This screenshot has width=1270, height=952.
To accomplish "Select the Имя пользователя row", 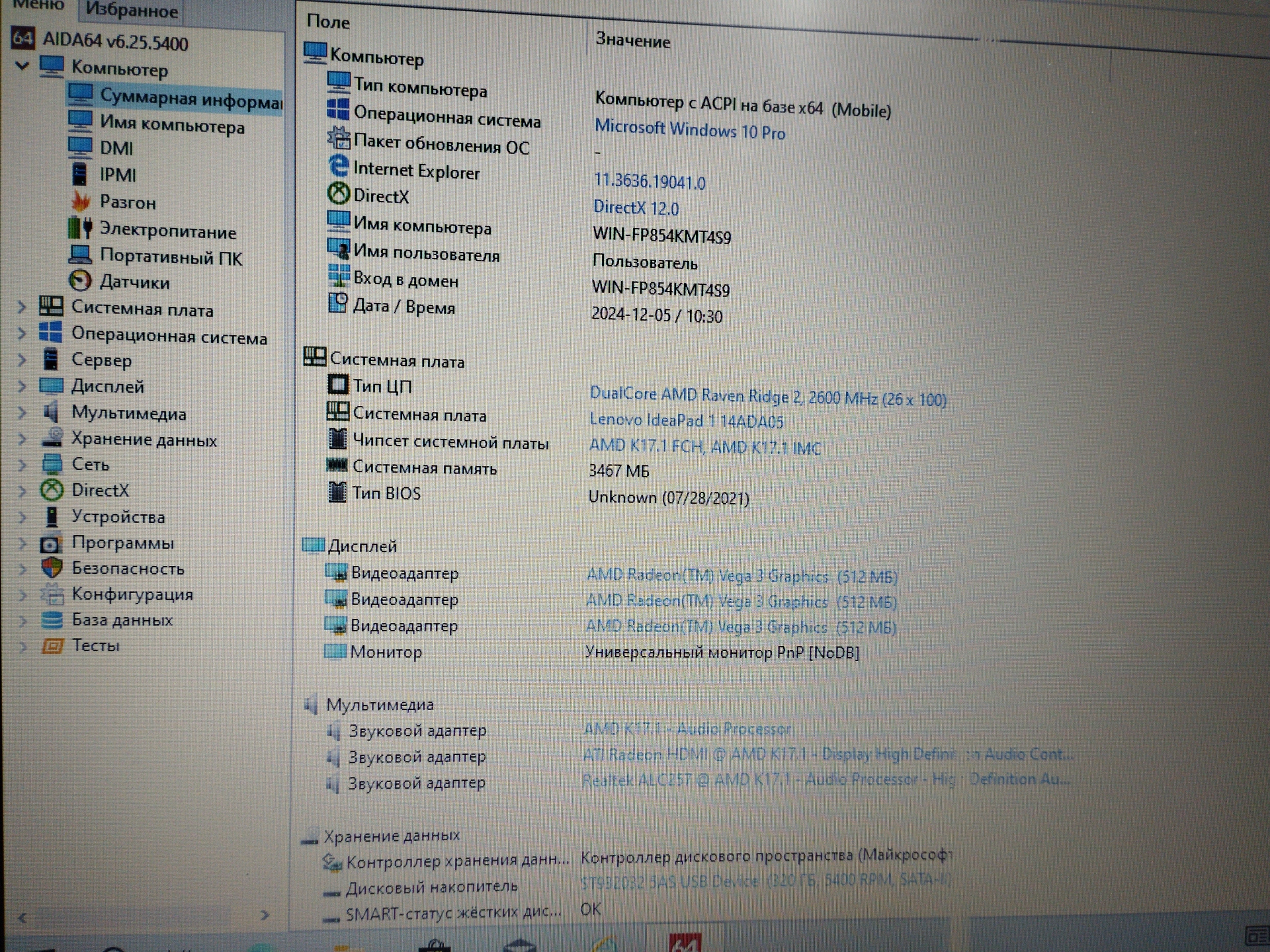I will tap(427, 253).
